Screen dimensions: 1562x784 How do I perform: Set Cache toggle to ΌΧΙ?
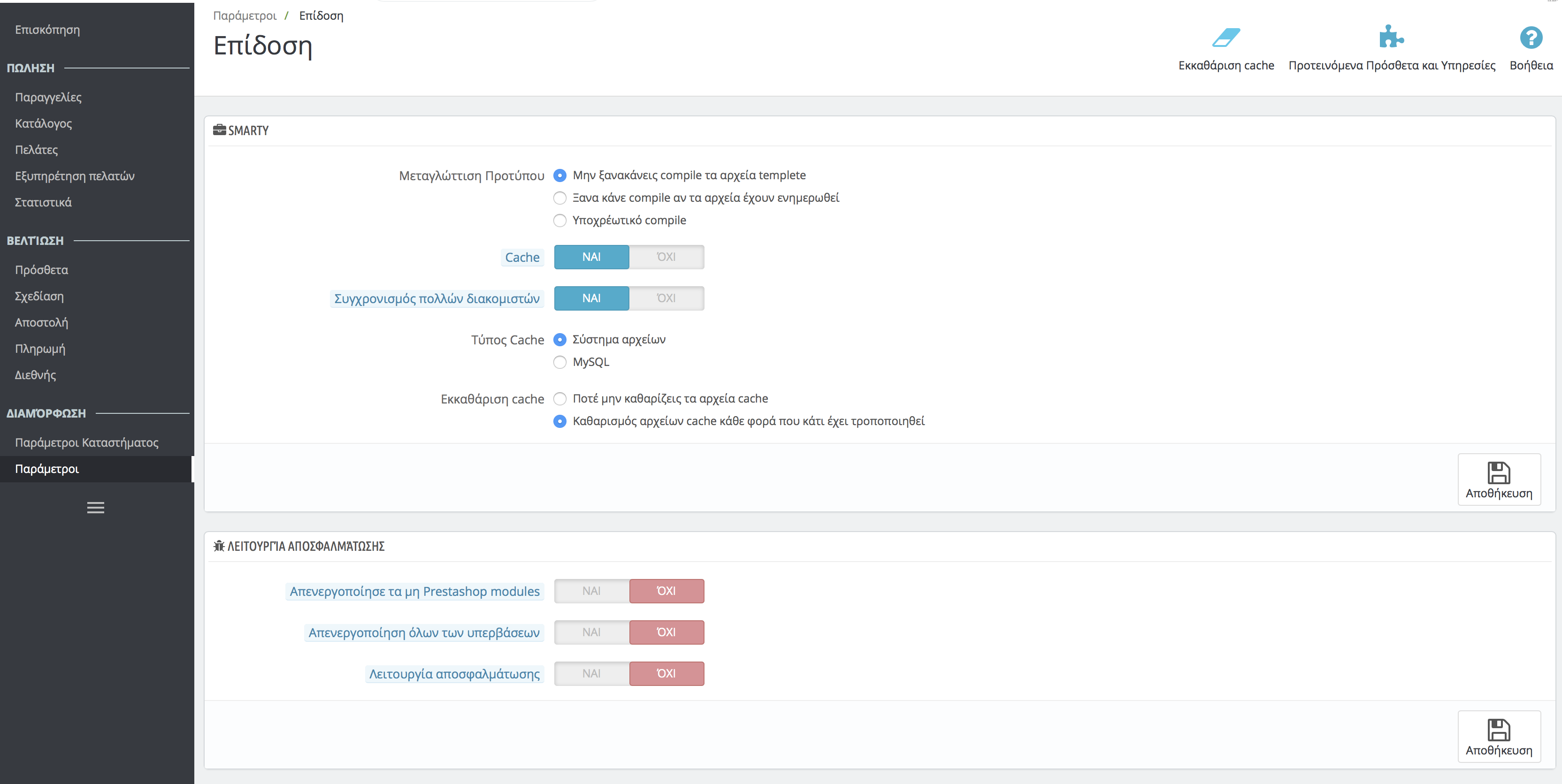click(666, 257)
